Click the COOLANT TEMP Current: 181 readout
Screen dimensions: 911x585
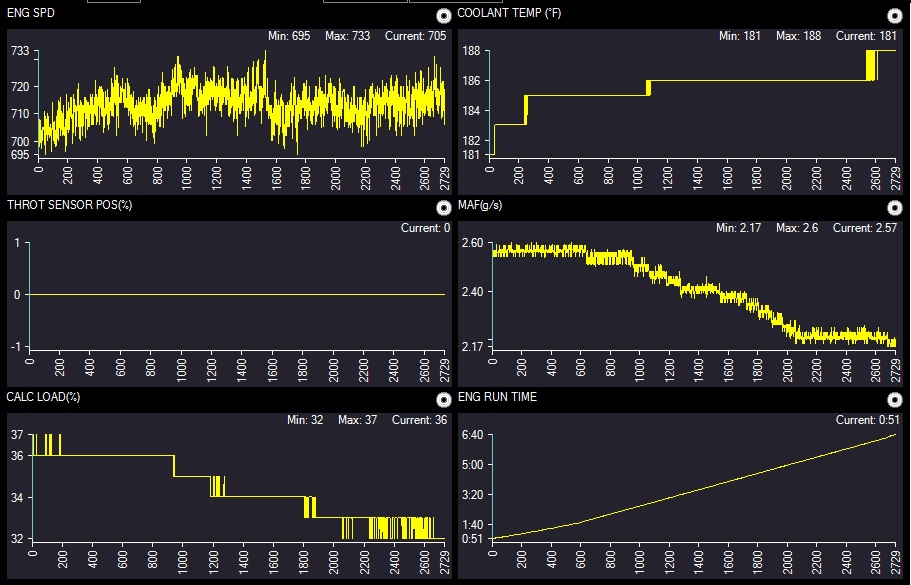pyautogui.click(x=869, y=36)
